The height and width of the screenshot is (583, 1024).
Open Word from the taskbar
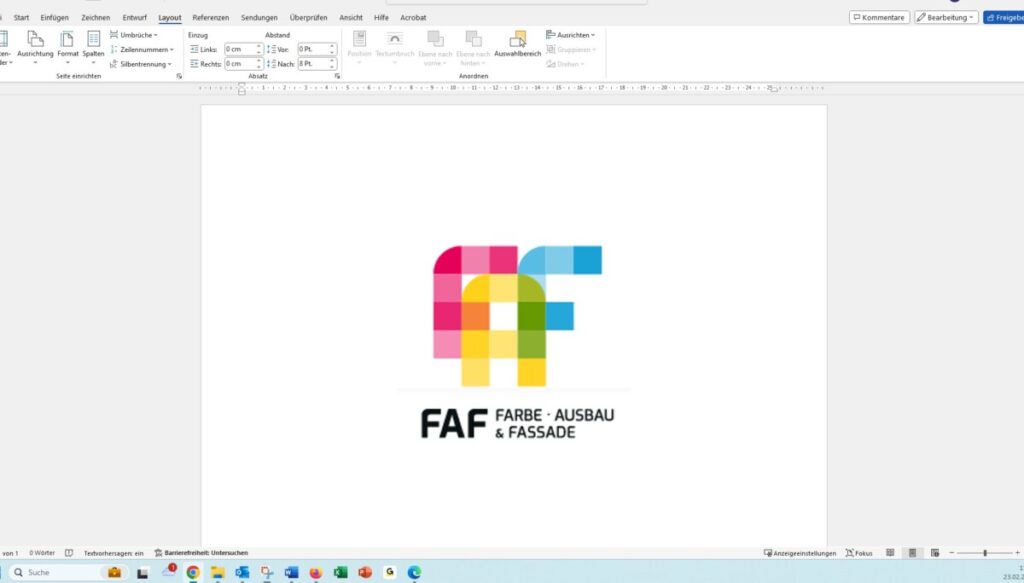pyautogui.click(x=291, y=573)
